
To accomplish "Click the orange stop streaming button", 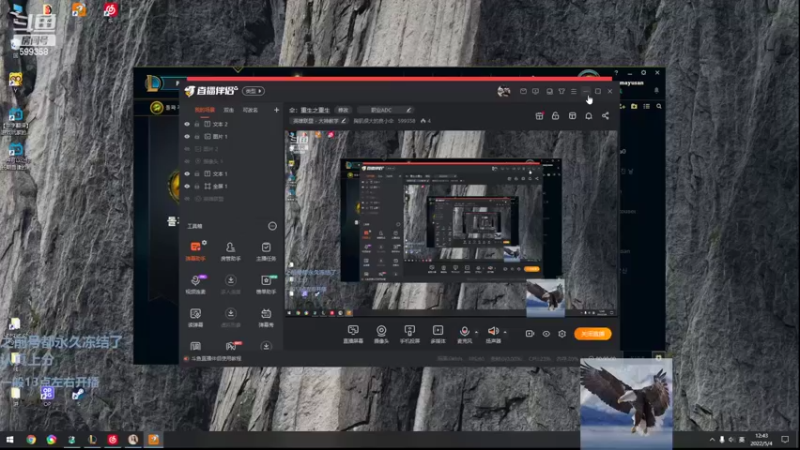I will coord(593,334).
